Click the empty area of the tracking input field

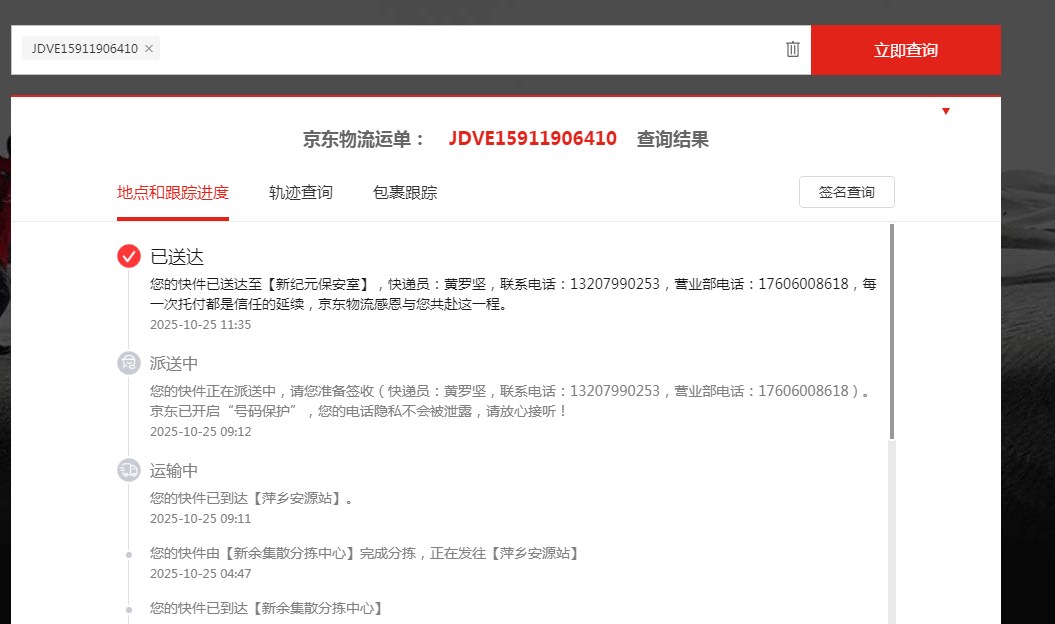pyautogui.click(x=470, y=49)
